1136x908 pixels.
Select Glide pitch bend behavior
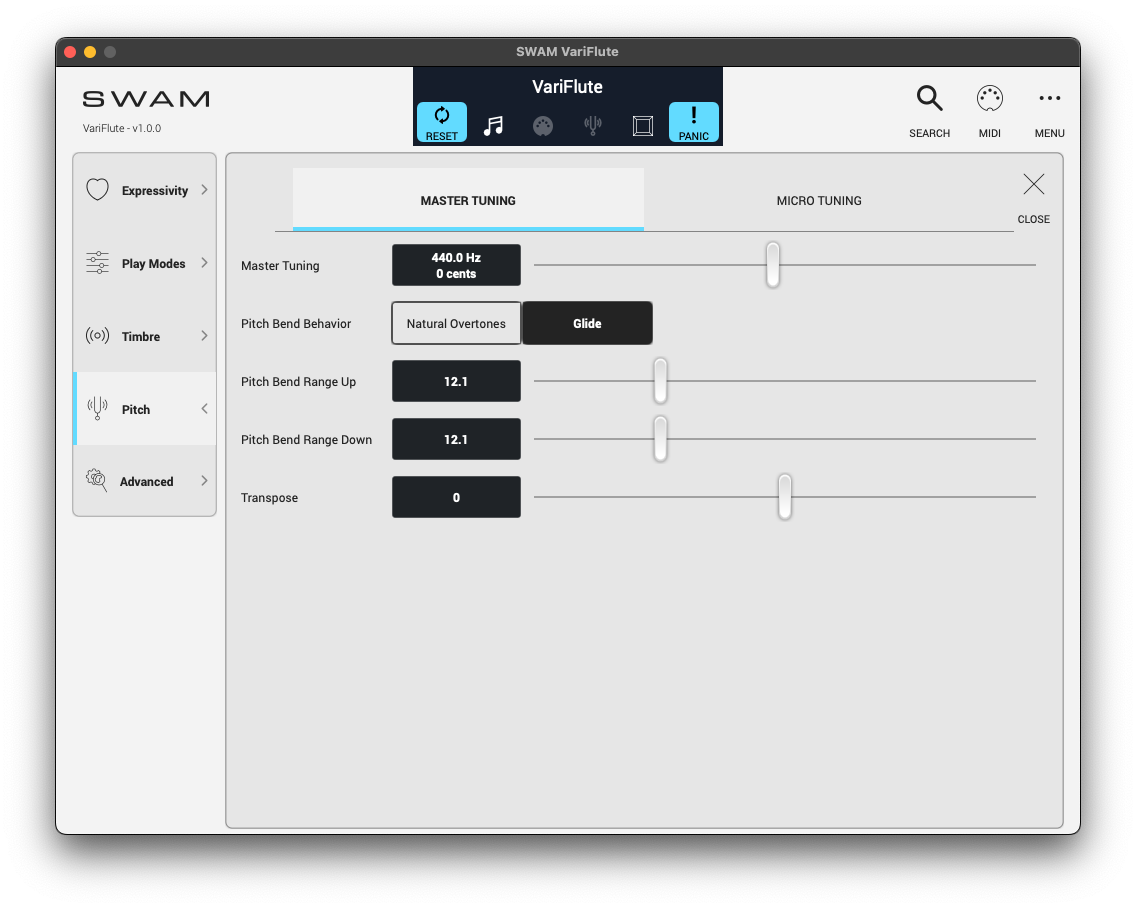[587, 324]
